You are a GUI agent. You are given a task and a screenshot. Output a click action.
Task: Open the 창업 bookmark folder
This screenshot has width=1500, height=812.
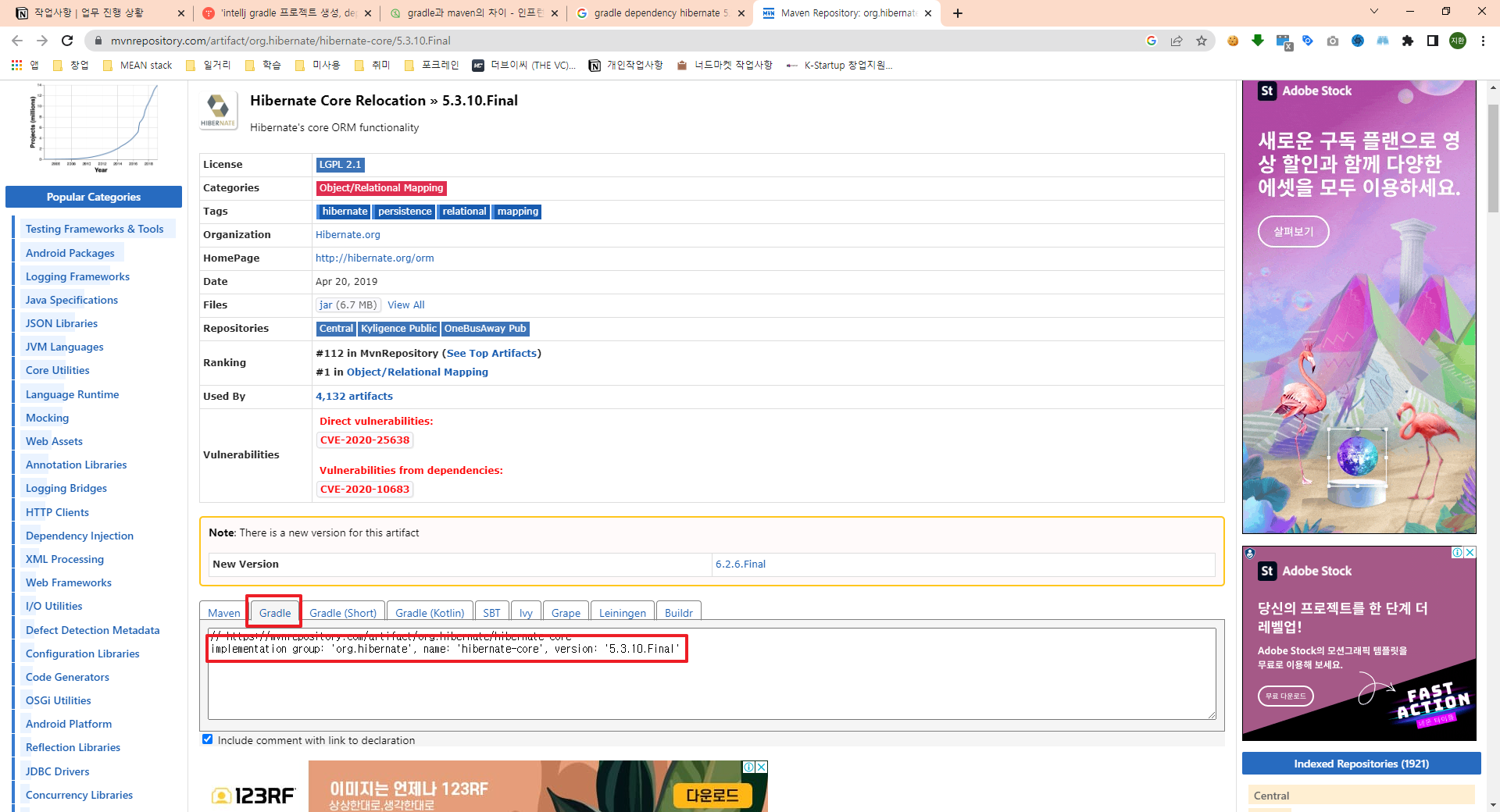coord(70,65)
